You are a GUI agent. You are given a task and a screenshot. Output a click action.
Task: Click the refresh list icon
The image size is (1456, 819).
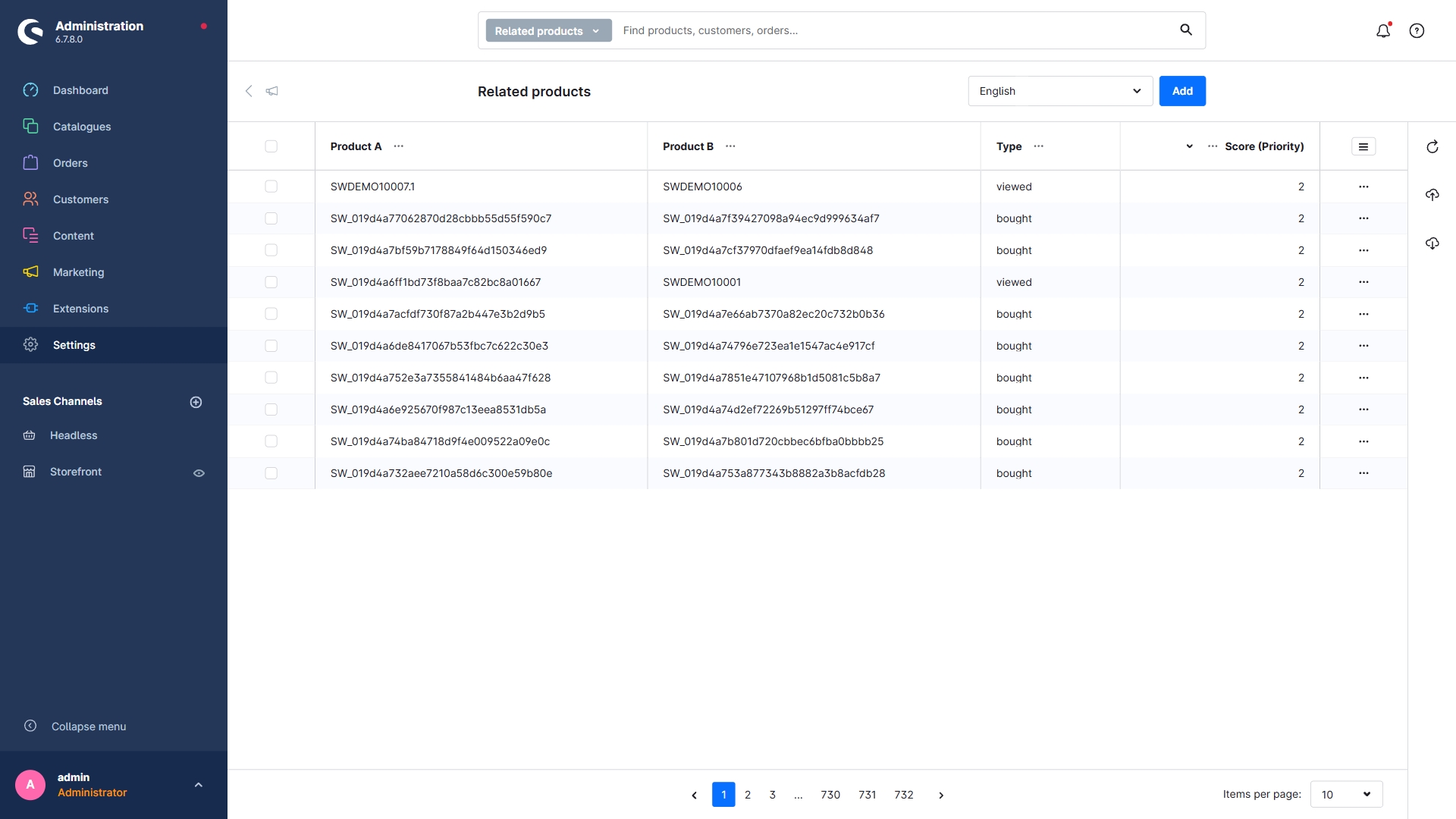point(1432,147)
